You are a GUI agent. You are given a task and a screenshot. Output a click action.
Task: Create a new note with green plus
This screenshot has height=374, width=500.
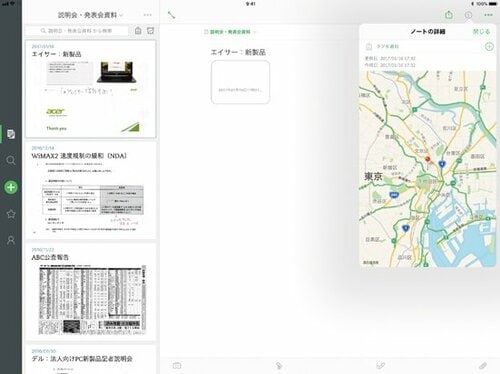click(x=11, y=187)
